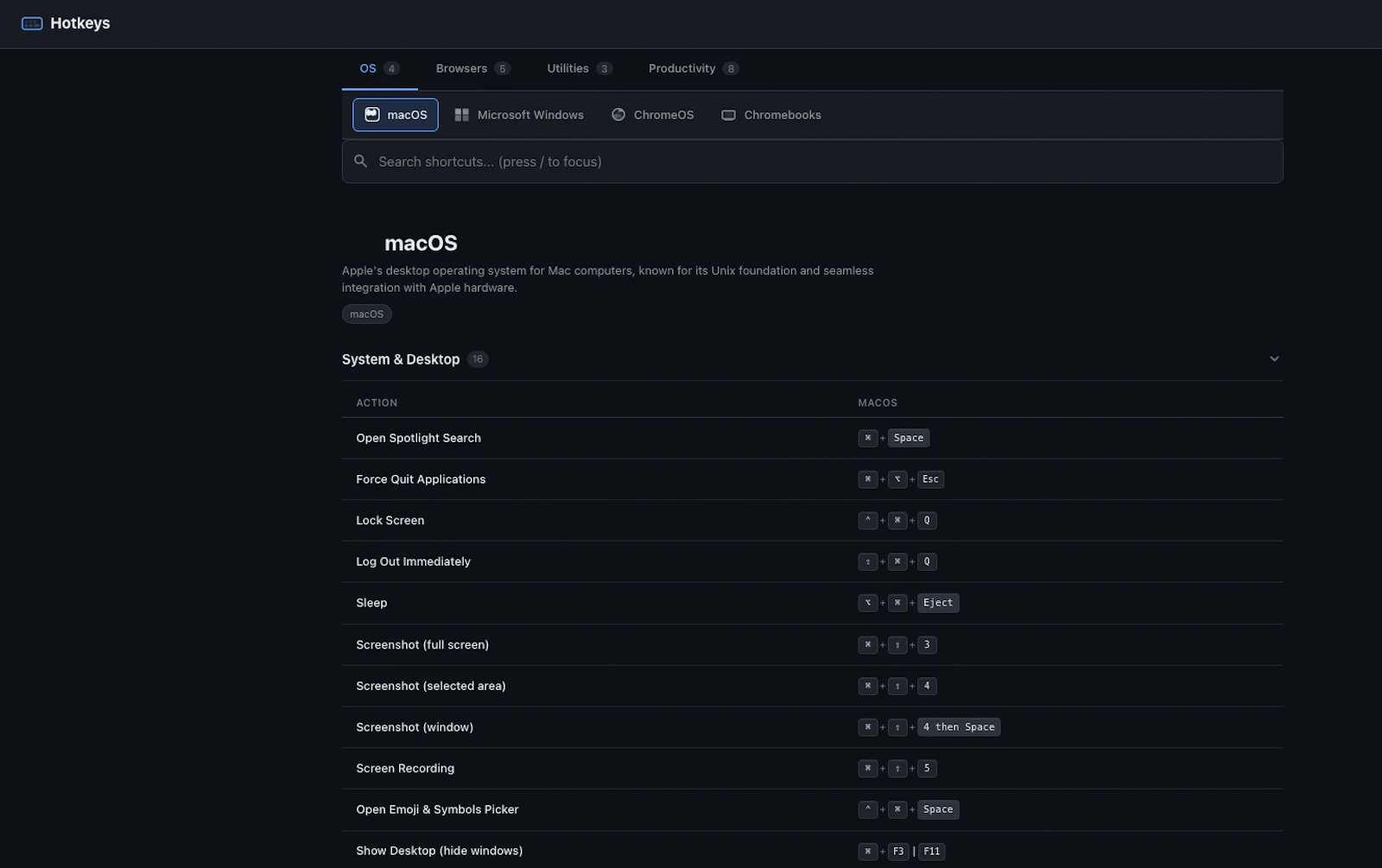Click the magnifier icon in search box
This screenshot has height=868, width=1382.
click(361, 162)
